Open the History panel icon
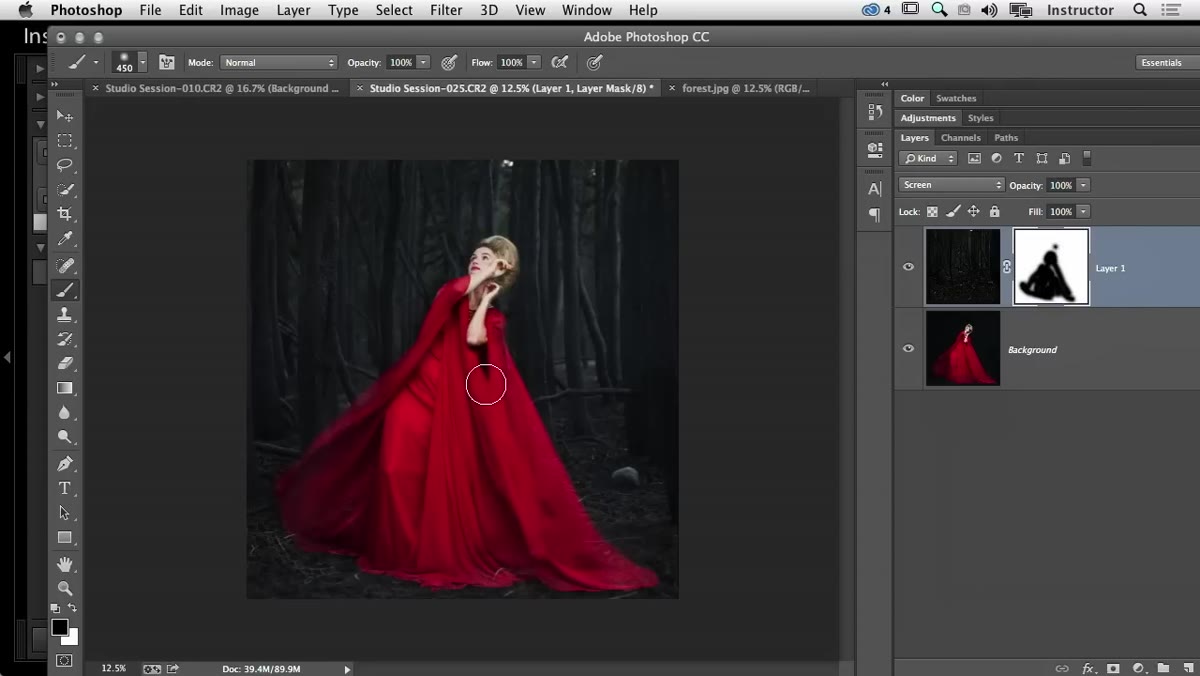Screen dimensions: 1200x676 [875, 112]
